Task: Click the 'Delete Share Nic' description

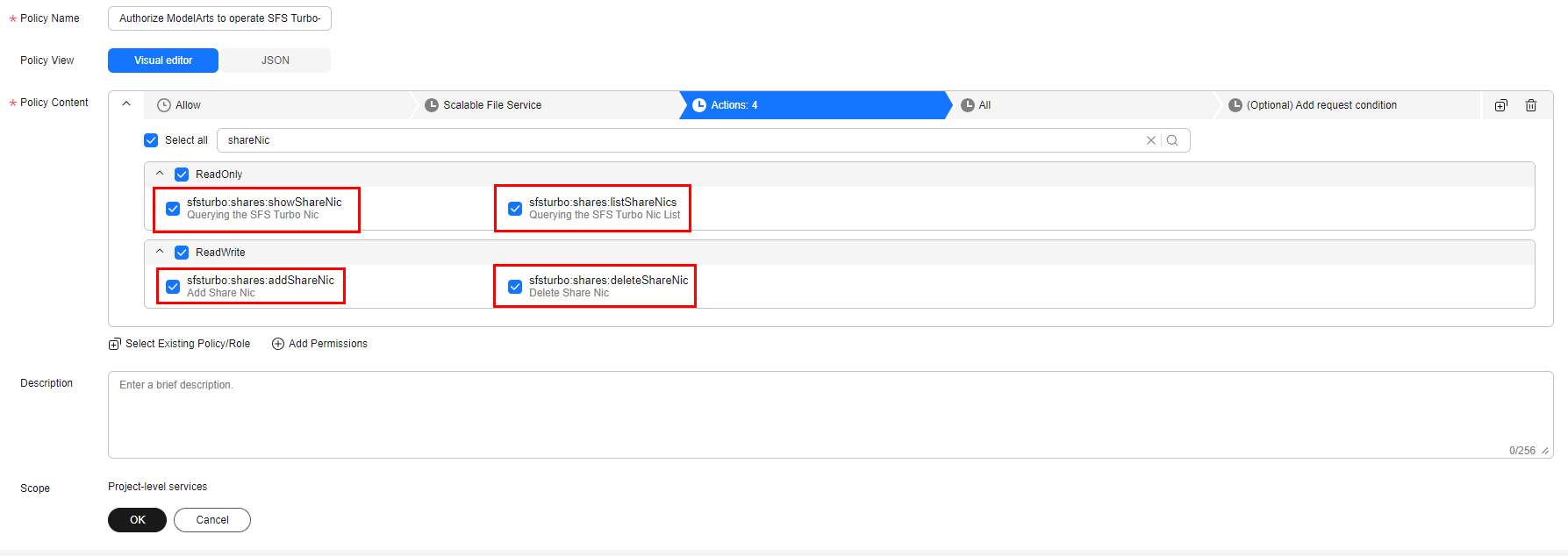Action: coord(569,293)
